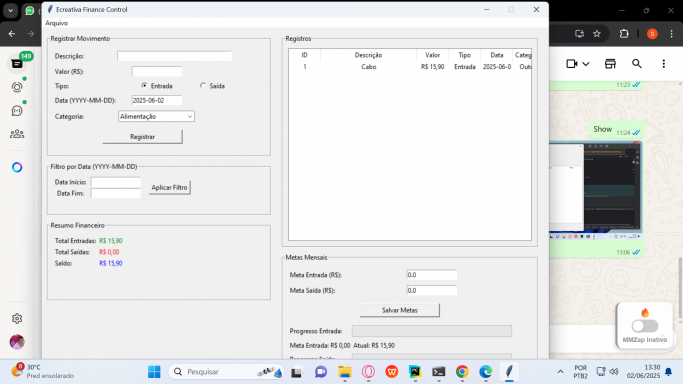683x384 pixels.
Task: Click the Registrar button
Action: click(142, 137)
